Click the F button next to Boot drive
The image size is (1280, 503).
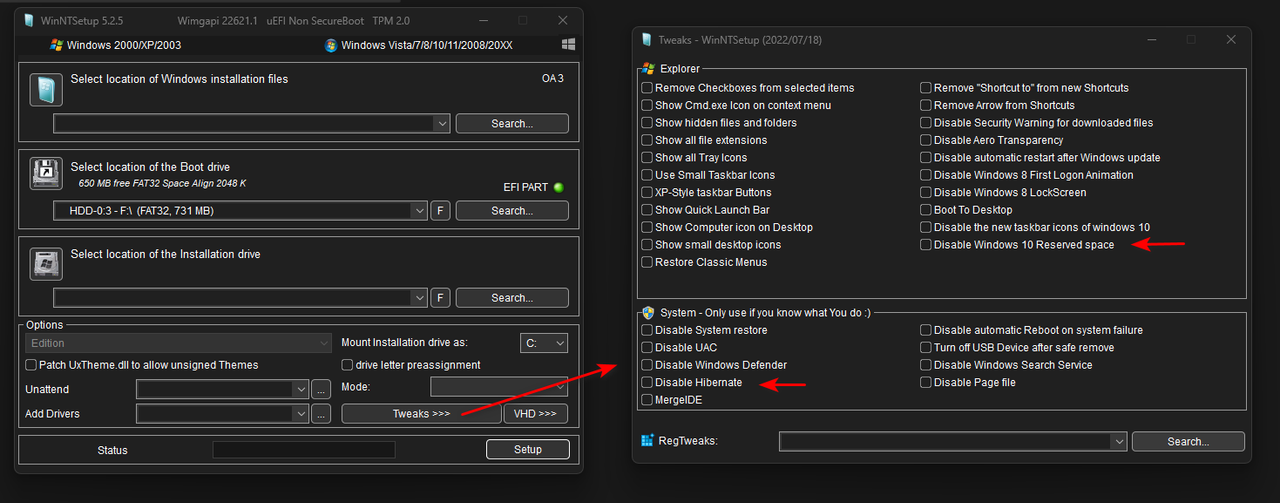pyautogui.click(x=440, y=211)
